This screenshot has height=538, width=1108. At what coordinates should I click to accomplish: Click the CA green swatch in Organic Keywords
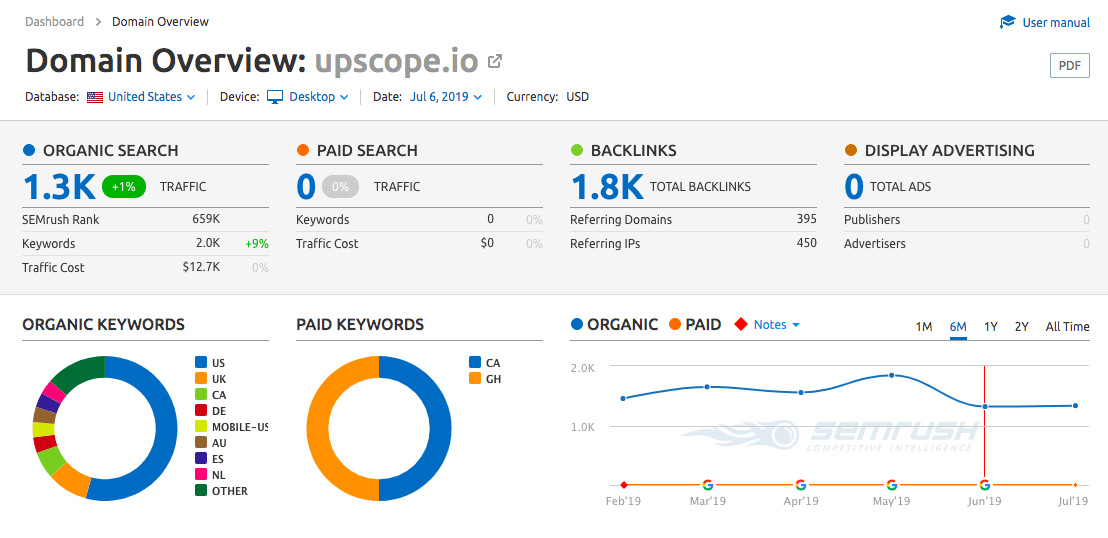pyautogui.click(x=201, y=394)
